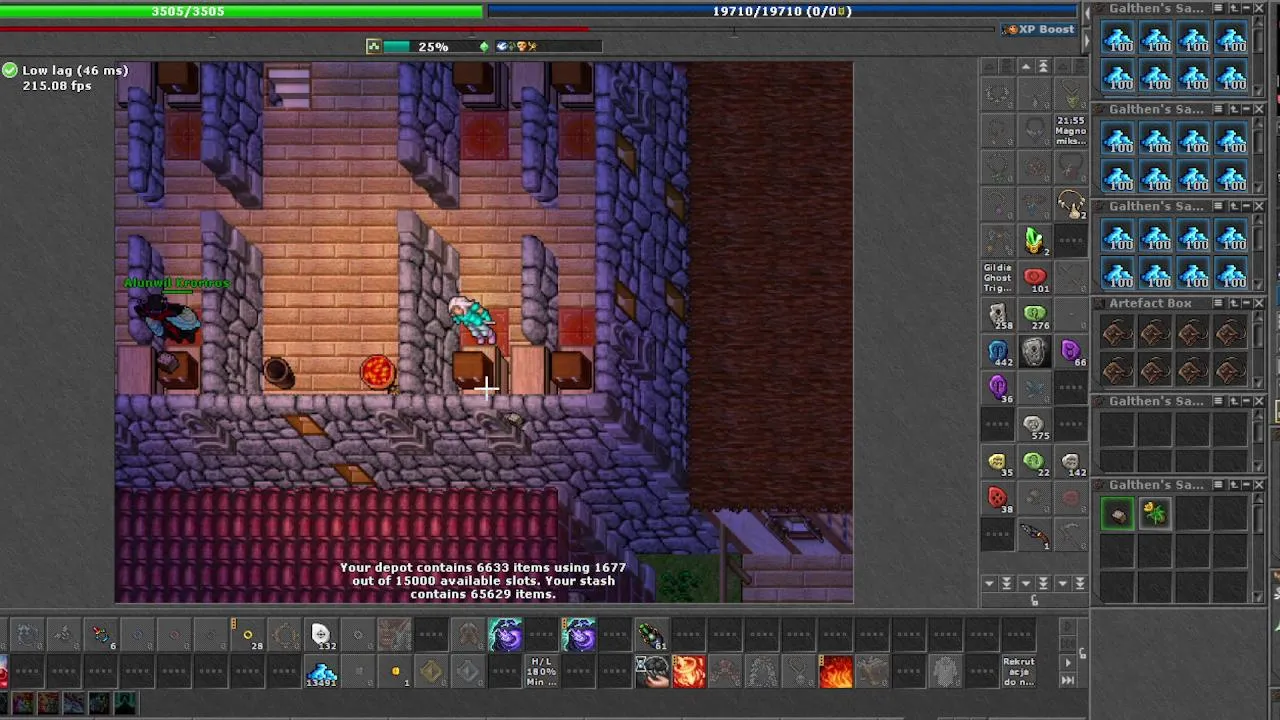Click the 25% progress bar
Screen dimensions: 1280x720
(x=433, y=46)
